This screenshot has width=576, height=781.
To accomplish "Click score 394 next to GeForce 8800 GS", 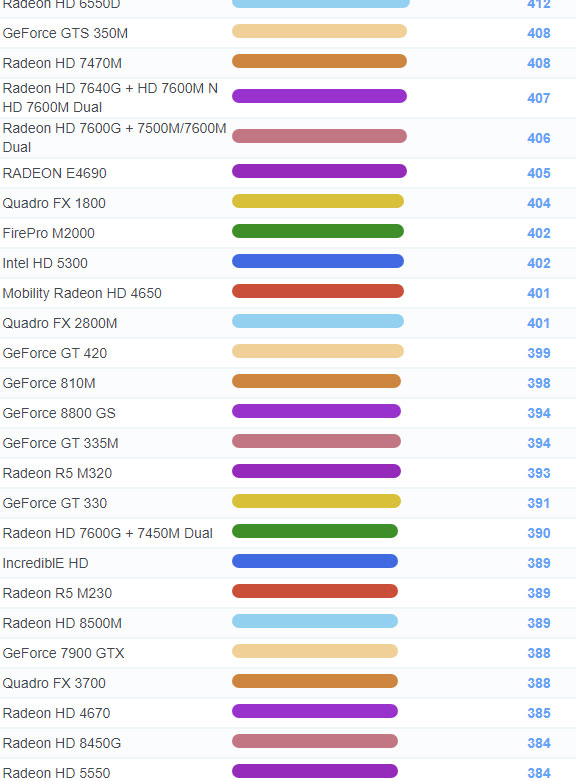I will point(539,413).
